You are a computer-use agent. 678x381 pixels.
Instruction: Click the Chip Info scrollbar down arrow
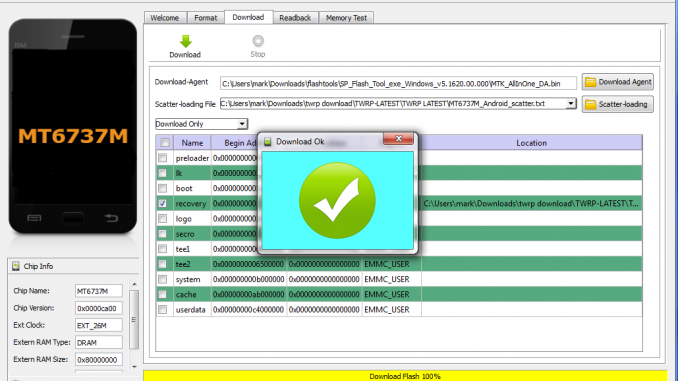[x=134, y=367]
